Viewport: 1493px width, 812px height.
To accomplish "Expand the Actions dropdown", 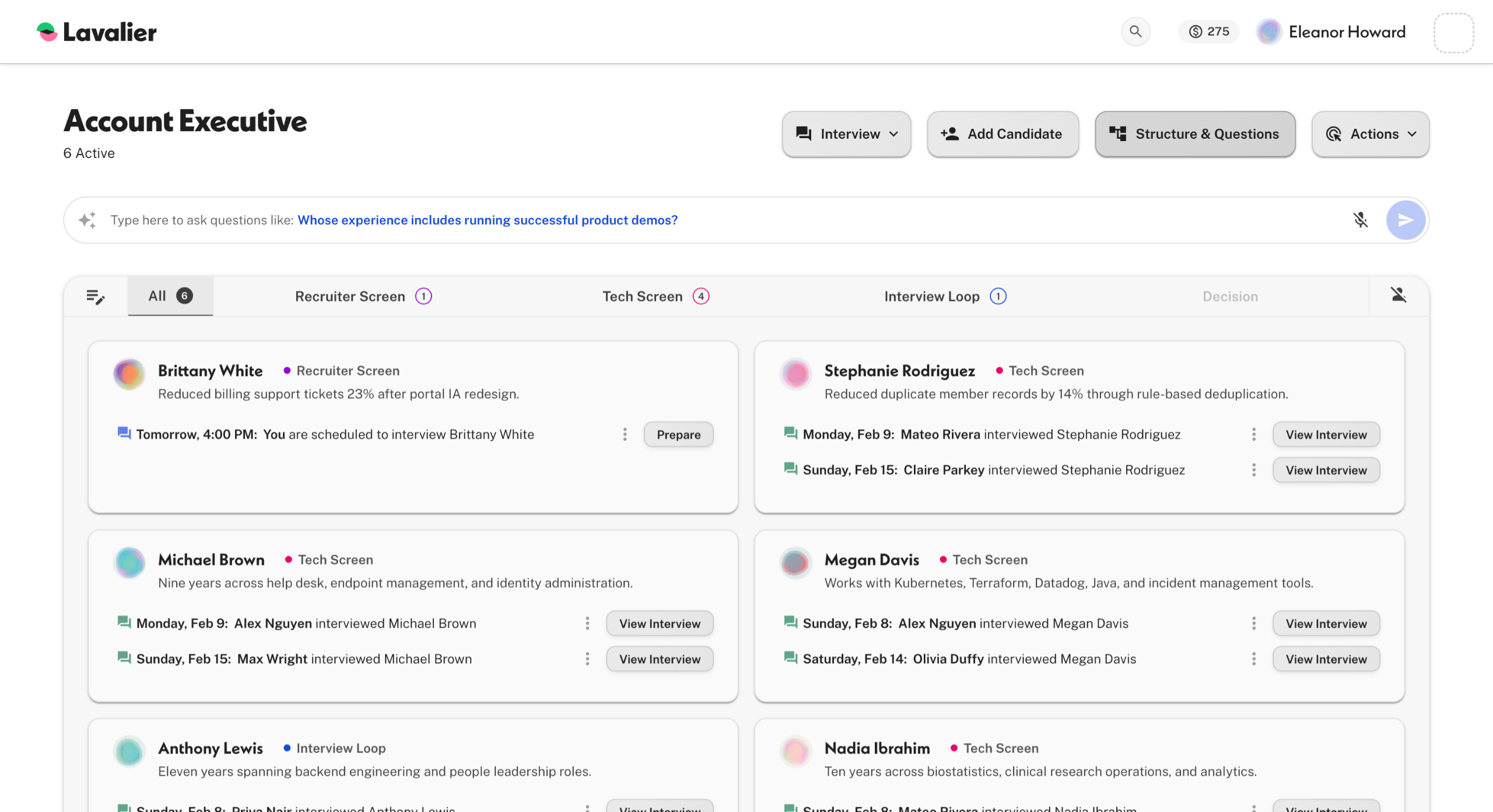I will click(x=1370, y=134).
